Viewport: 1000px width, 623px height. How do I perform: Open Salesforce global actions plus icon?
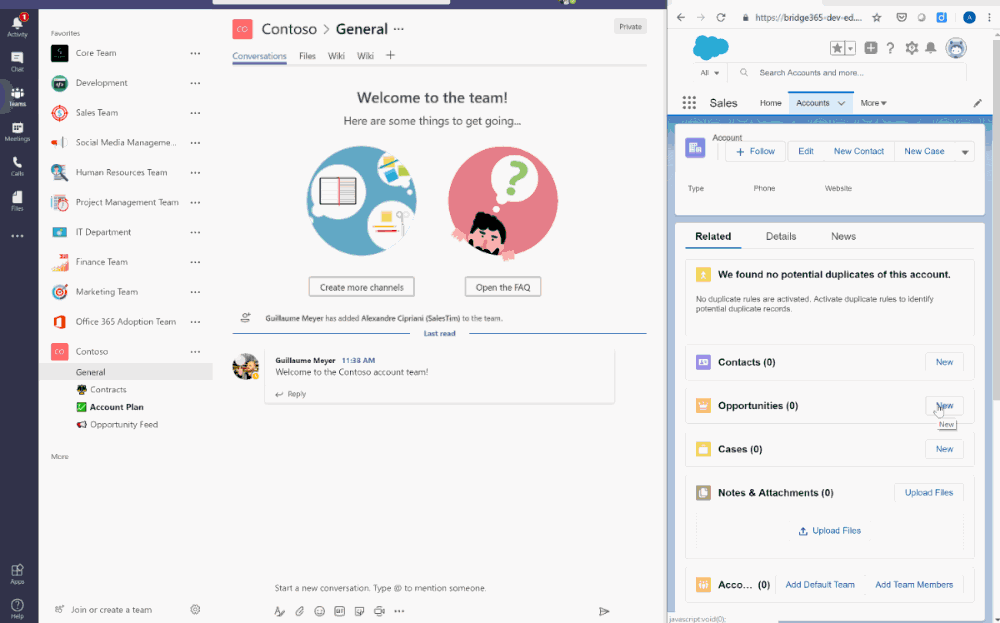coord(871,48)
